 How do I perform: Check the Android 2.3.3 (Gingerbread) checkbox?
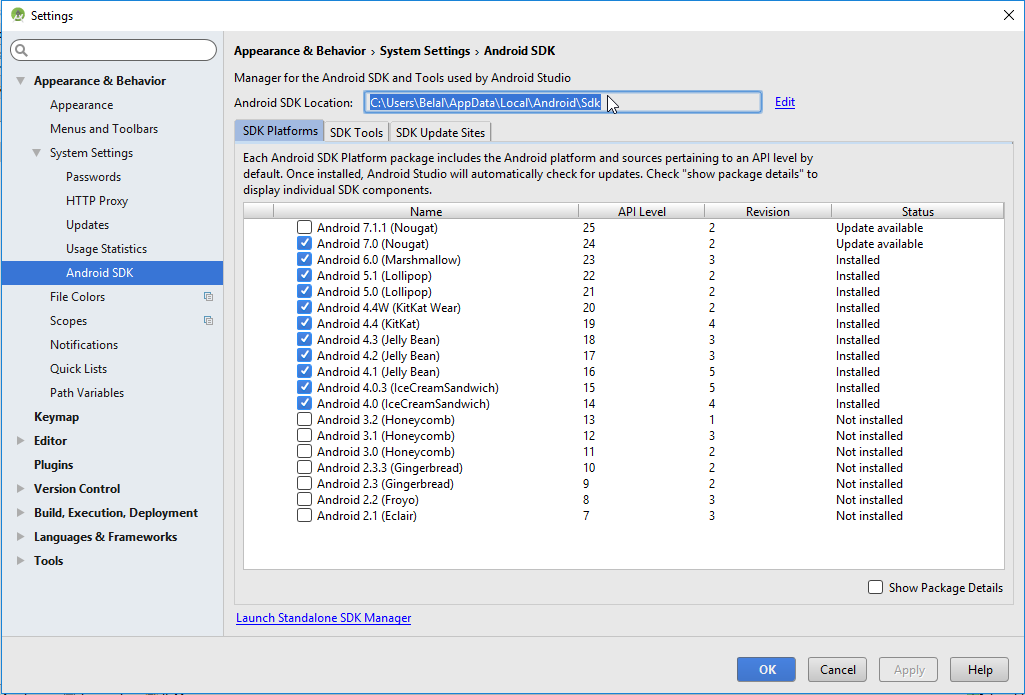[304, 467]
